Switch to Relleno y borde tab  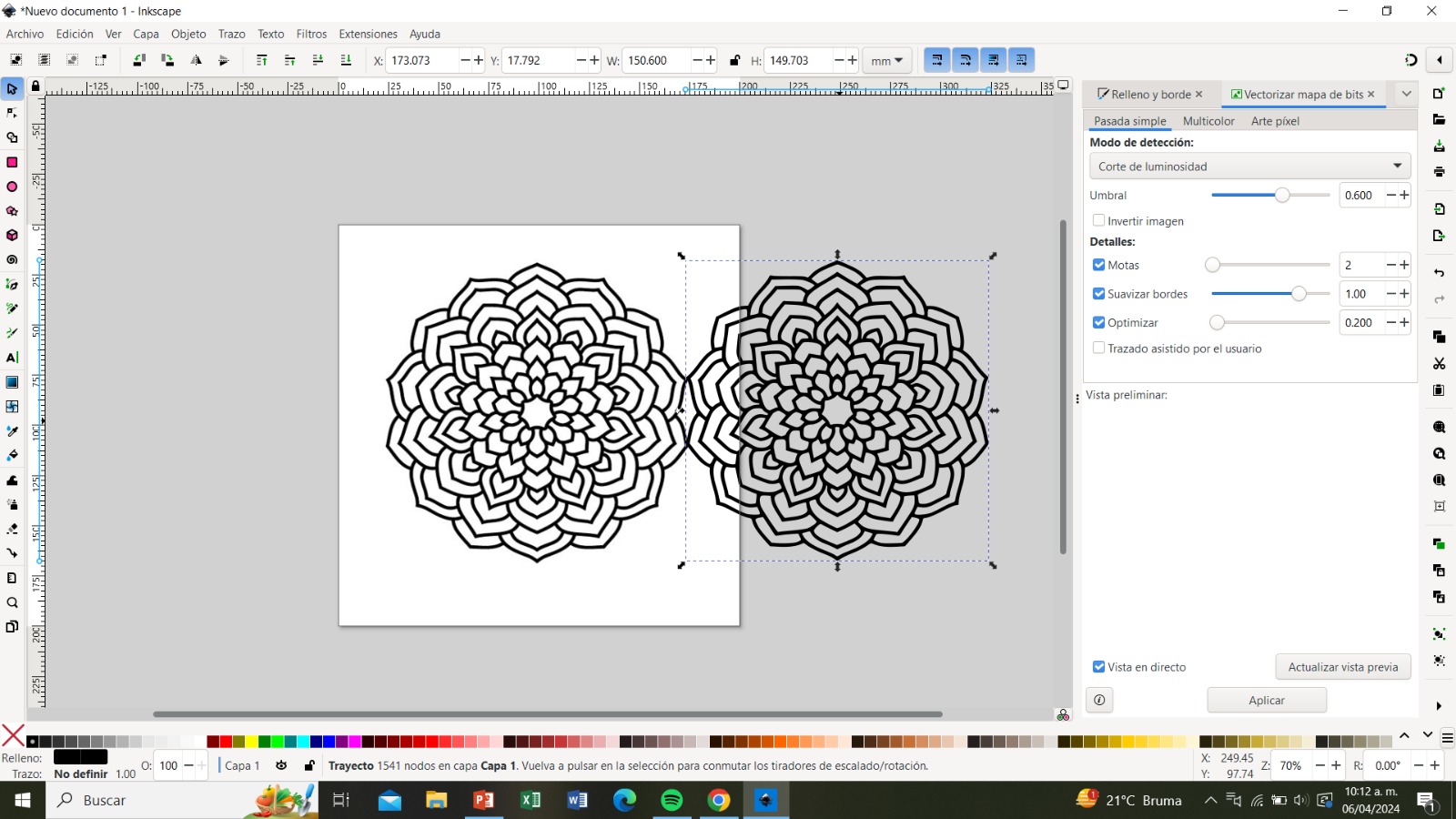click(1150, 94)
